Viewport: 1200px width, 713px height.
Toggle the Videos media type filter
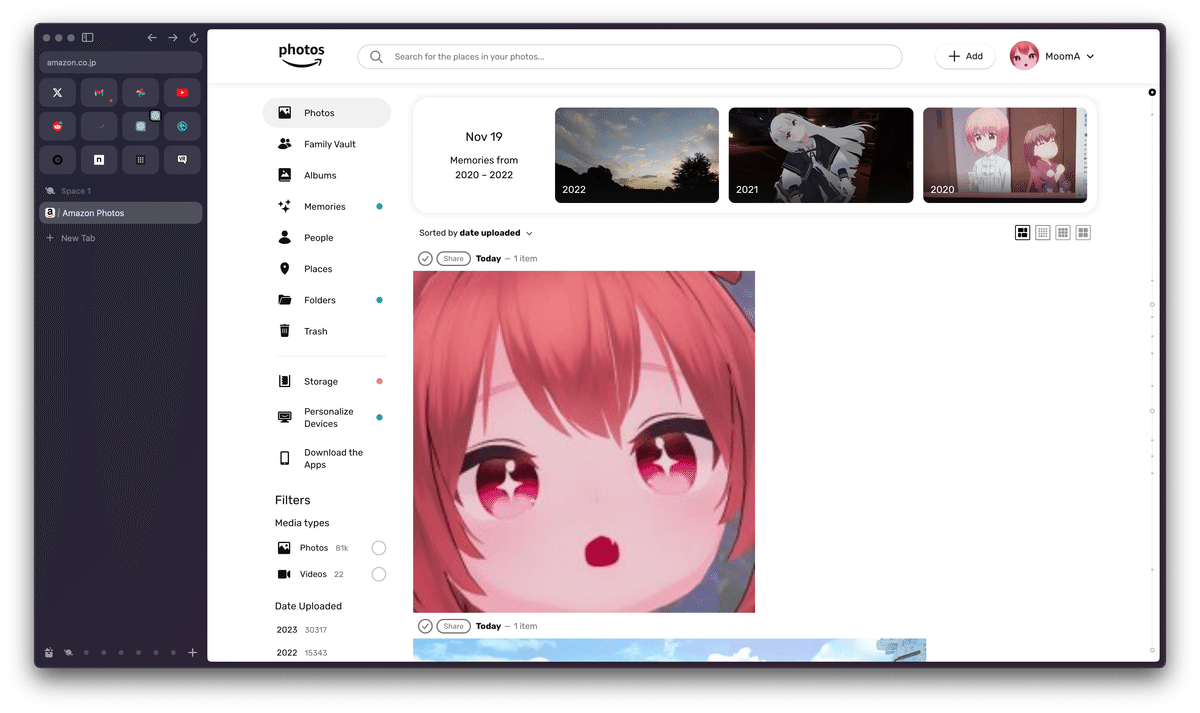(x=379, y=574)
